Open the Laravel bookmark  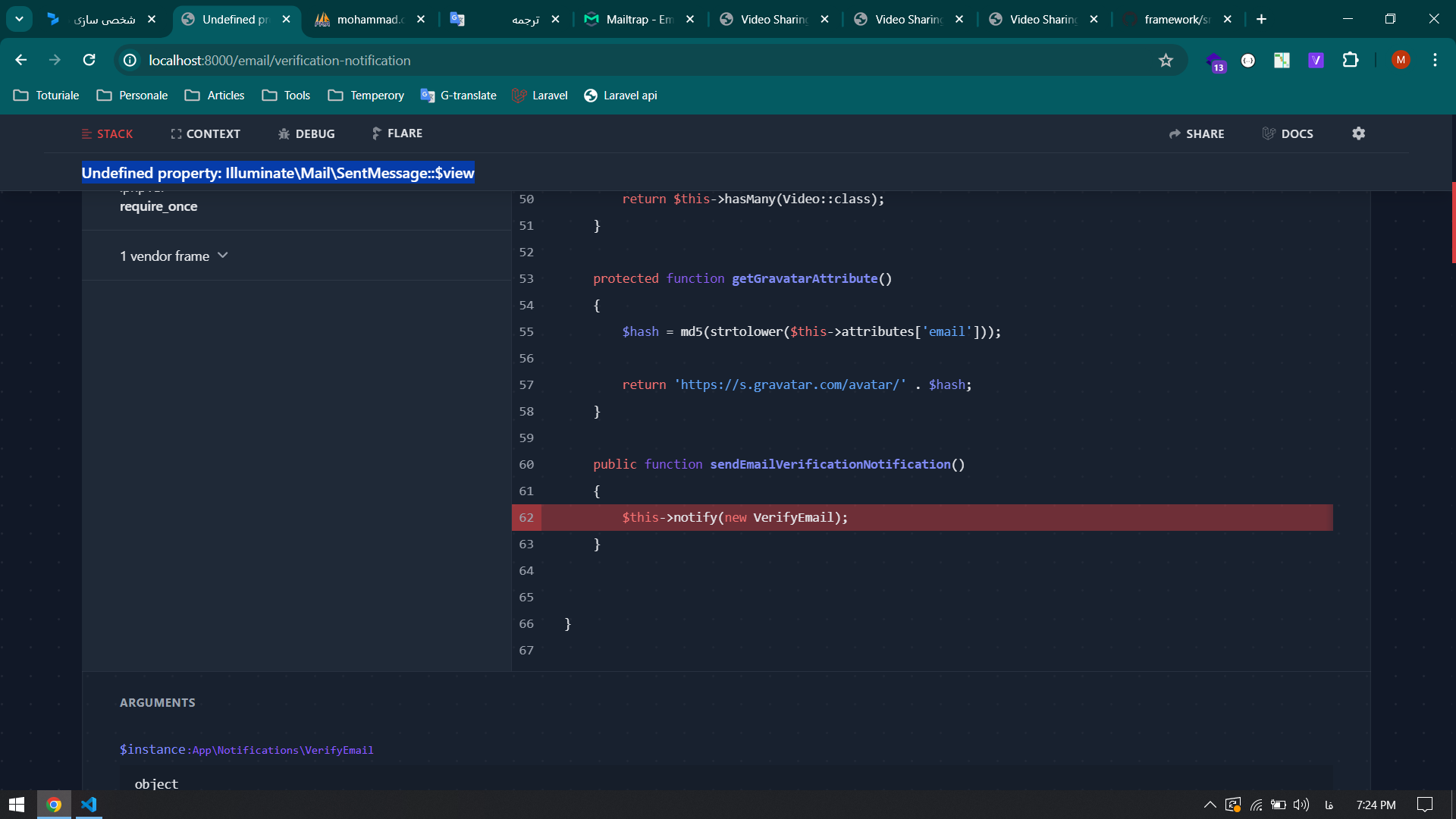tap(550, 95)
